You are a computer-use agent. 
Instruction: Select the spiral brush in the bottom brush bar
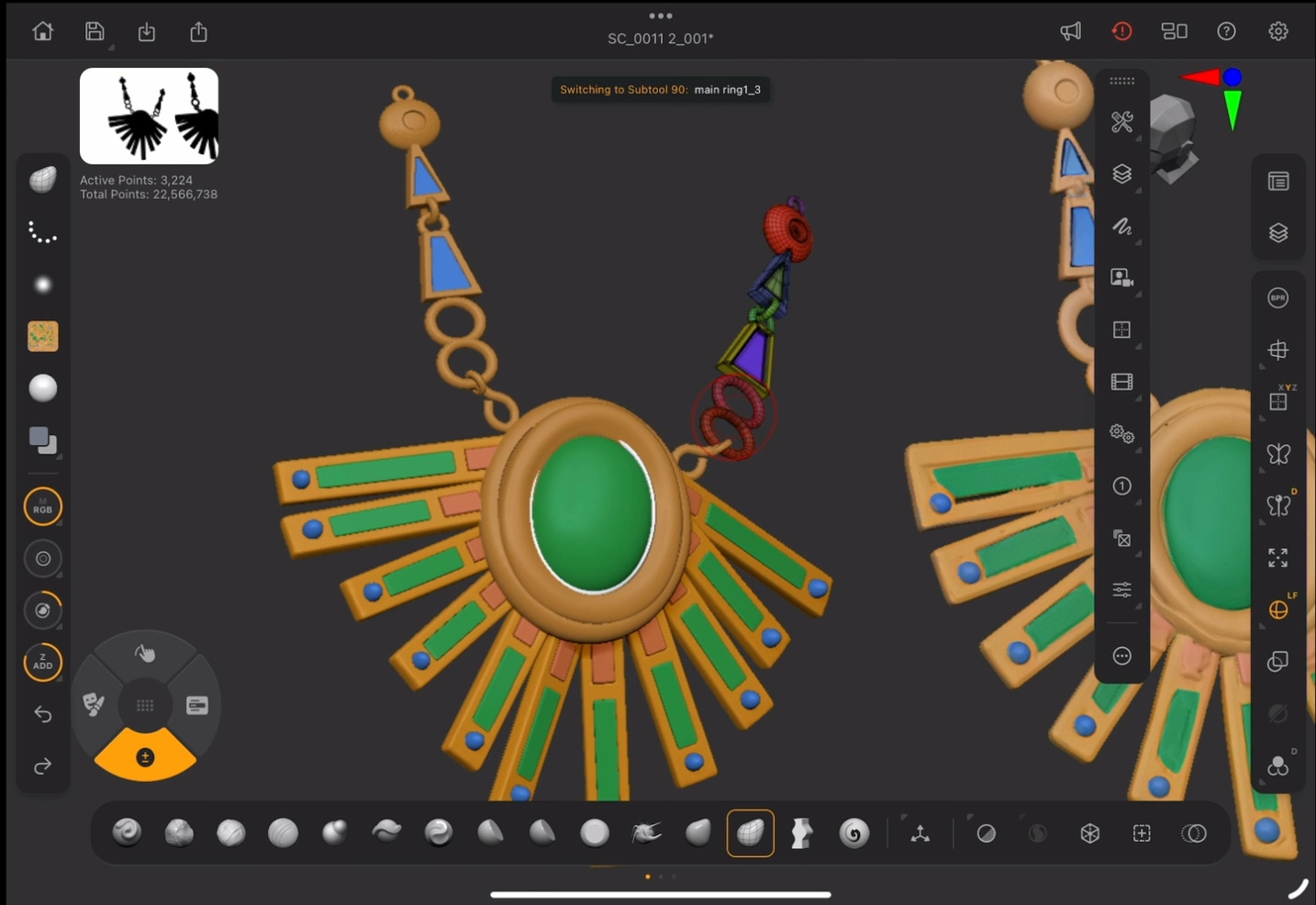click(853, 833)
